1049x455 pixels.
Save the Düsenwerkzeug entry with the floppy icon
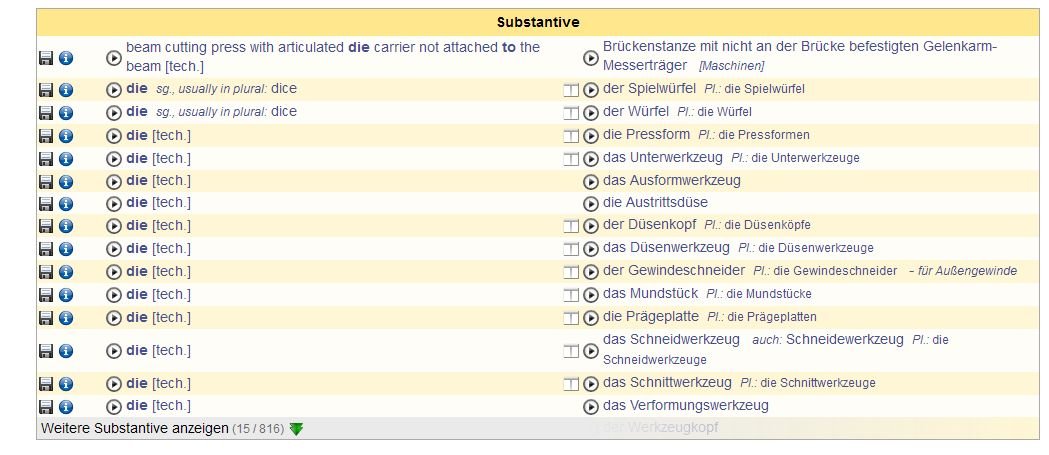pos(45,250)
